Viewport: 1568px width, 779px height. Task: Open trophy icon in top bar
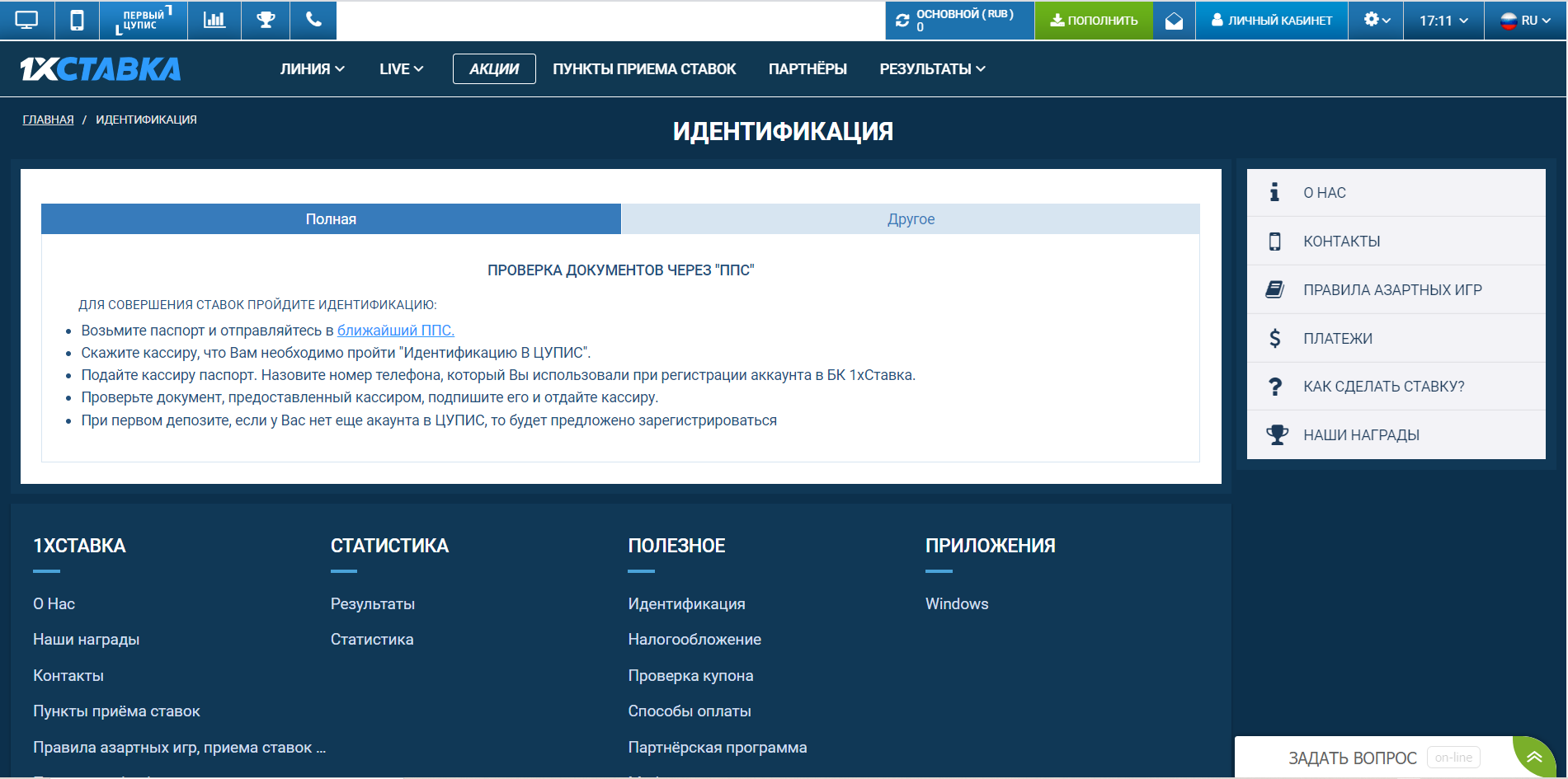click(x=266, y=21)
